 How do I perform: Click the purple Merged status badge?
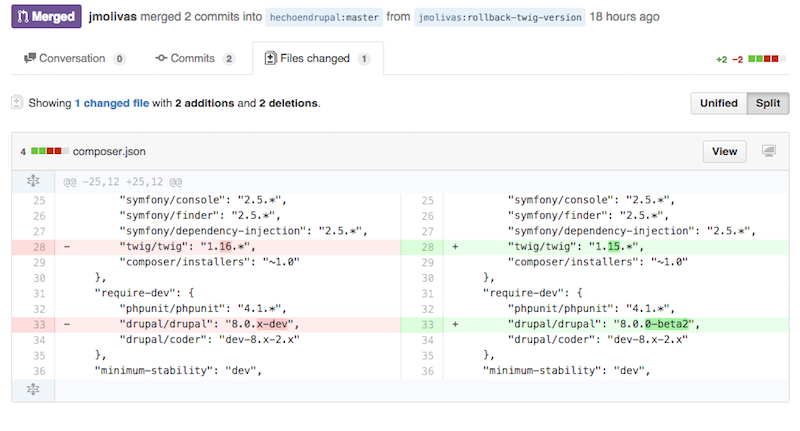click(x=46, y=16)
